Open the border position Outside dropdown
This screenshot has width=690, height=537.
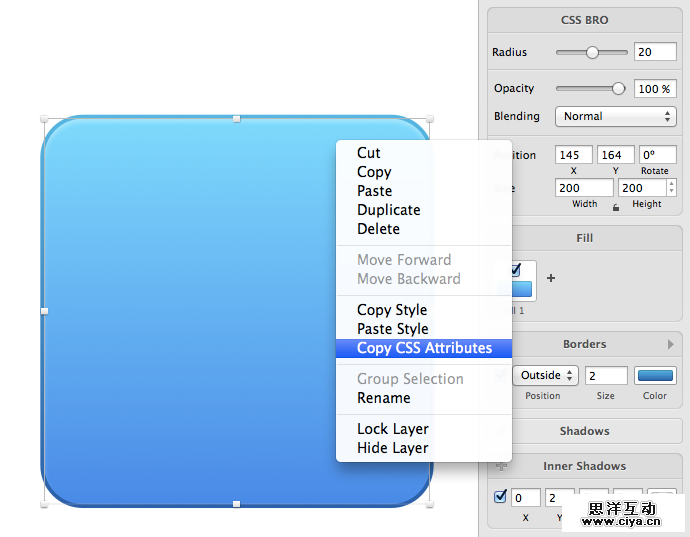coord(546,375)
